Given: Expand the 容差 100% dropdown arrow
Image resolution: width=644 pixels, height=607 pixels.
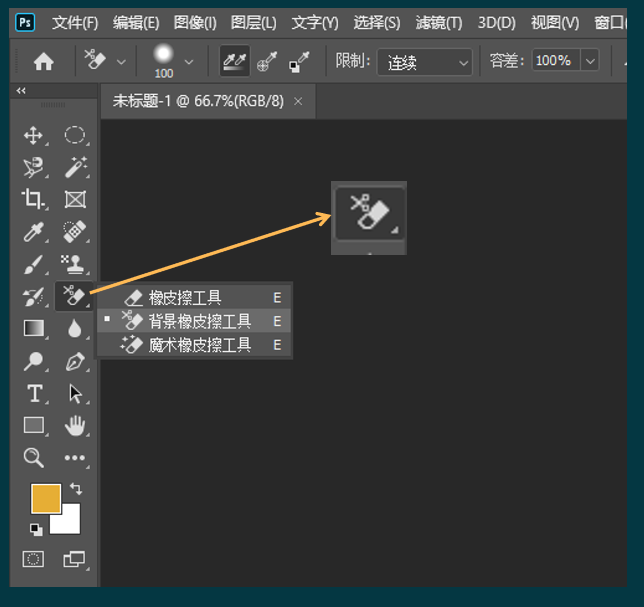Looking at the screenshot, I should 589,62.
